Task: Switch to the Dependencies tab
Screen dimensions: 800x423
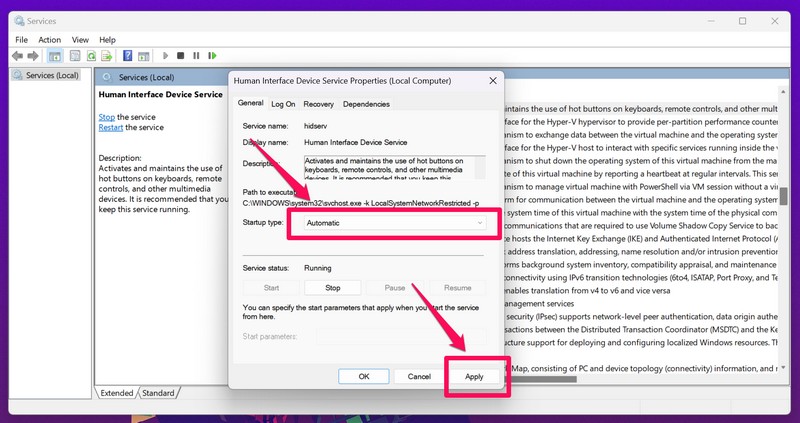Action: 366,103
